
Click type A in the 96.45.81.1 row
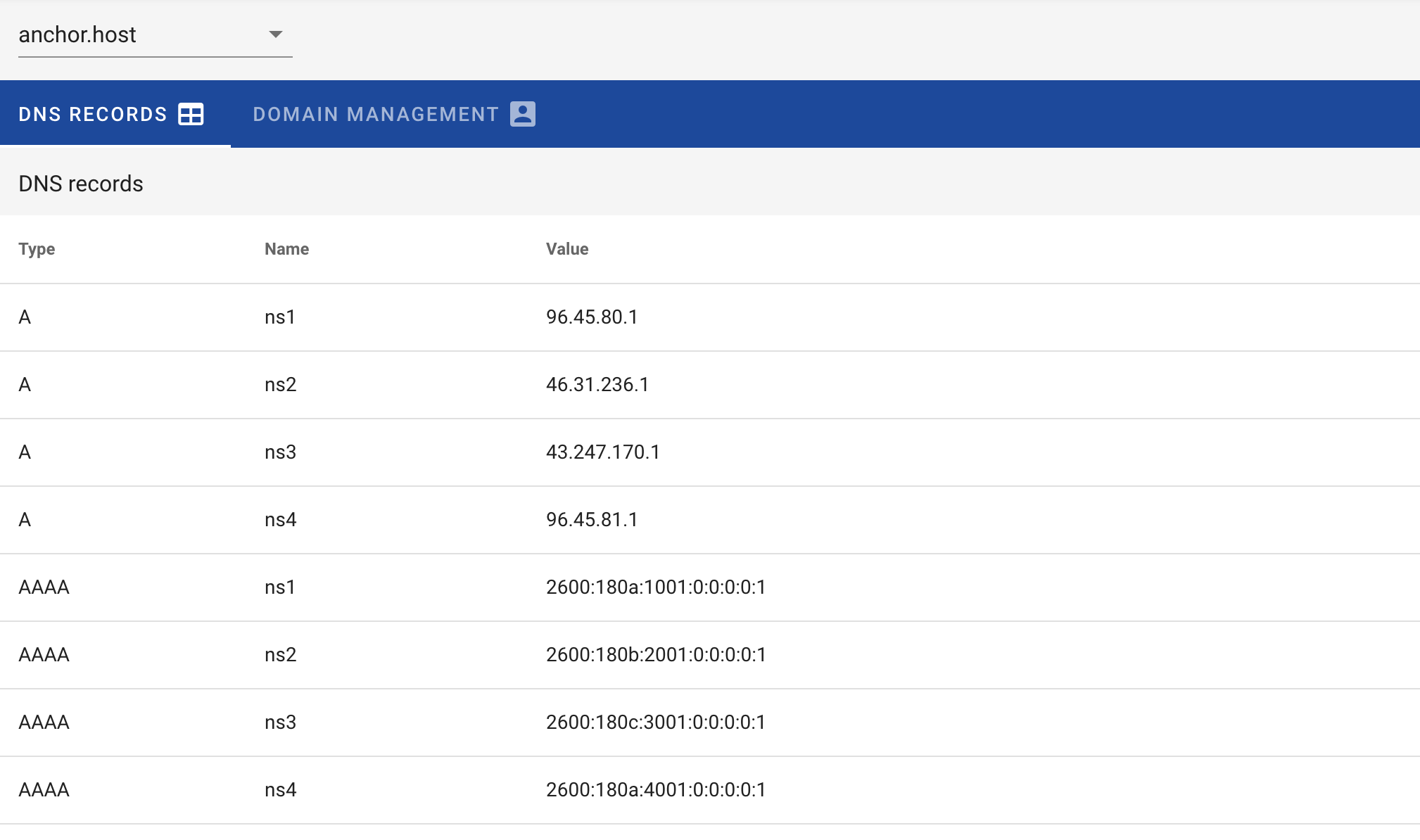coord(25,520)
